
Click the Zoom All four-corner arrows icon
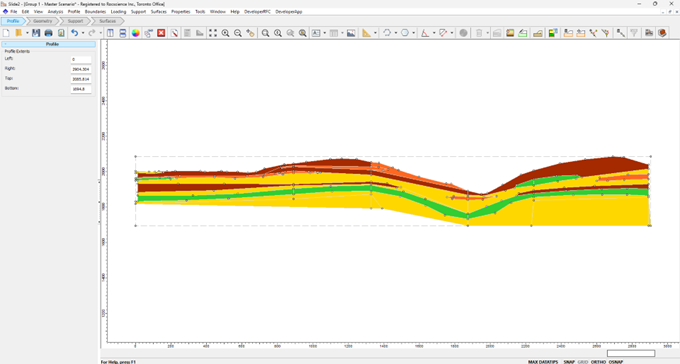tap(213, 33)
